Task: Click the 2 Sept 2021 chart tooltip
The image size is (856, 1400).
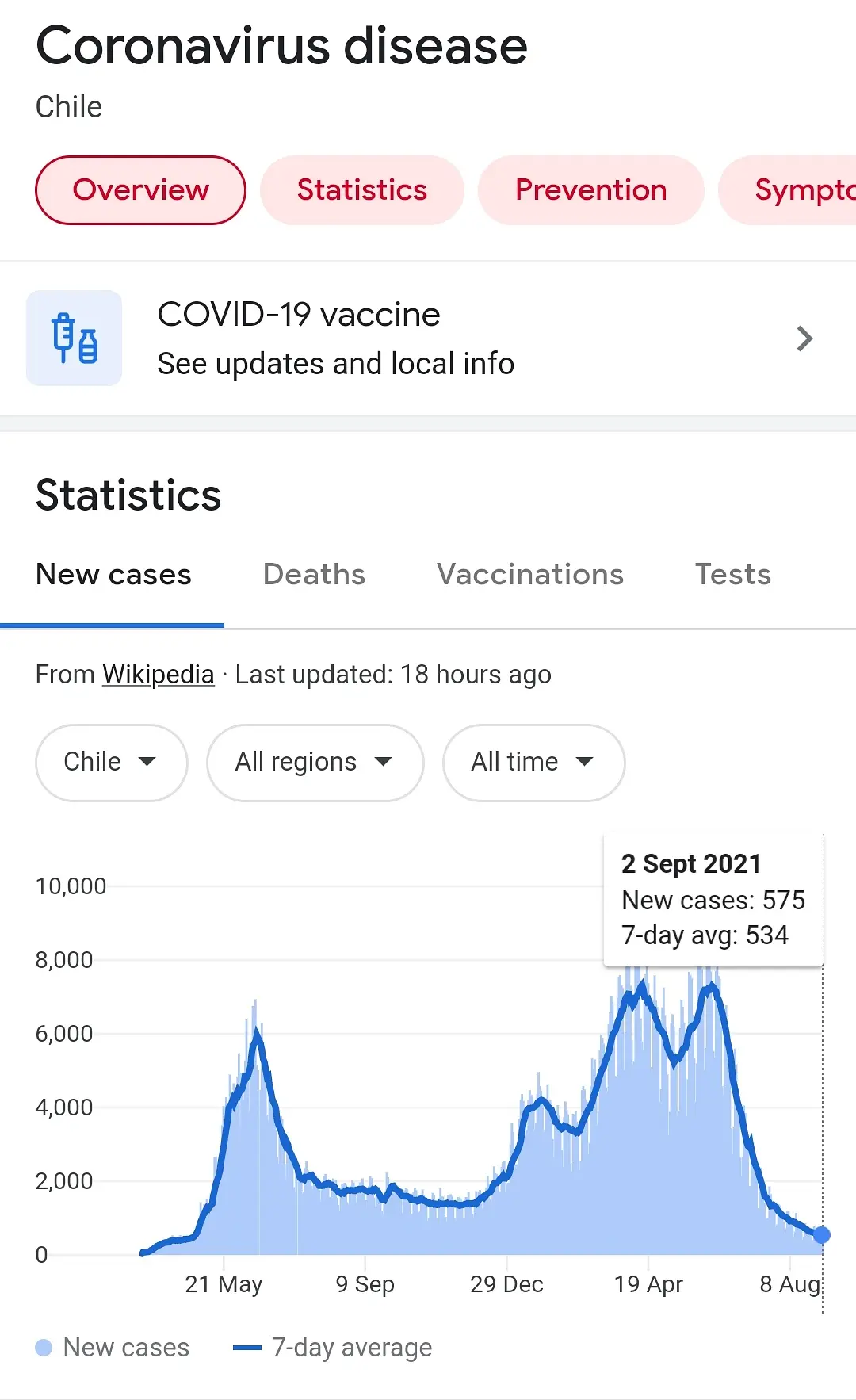Action: [x=713, y=900]
